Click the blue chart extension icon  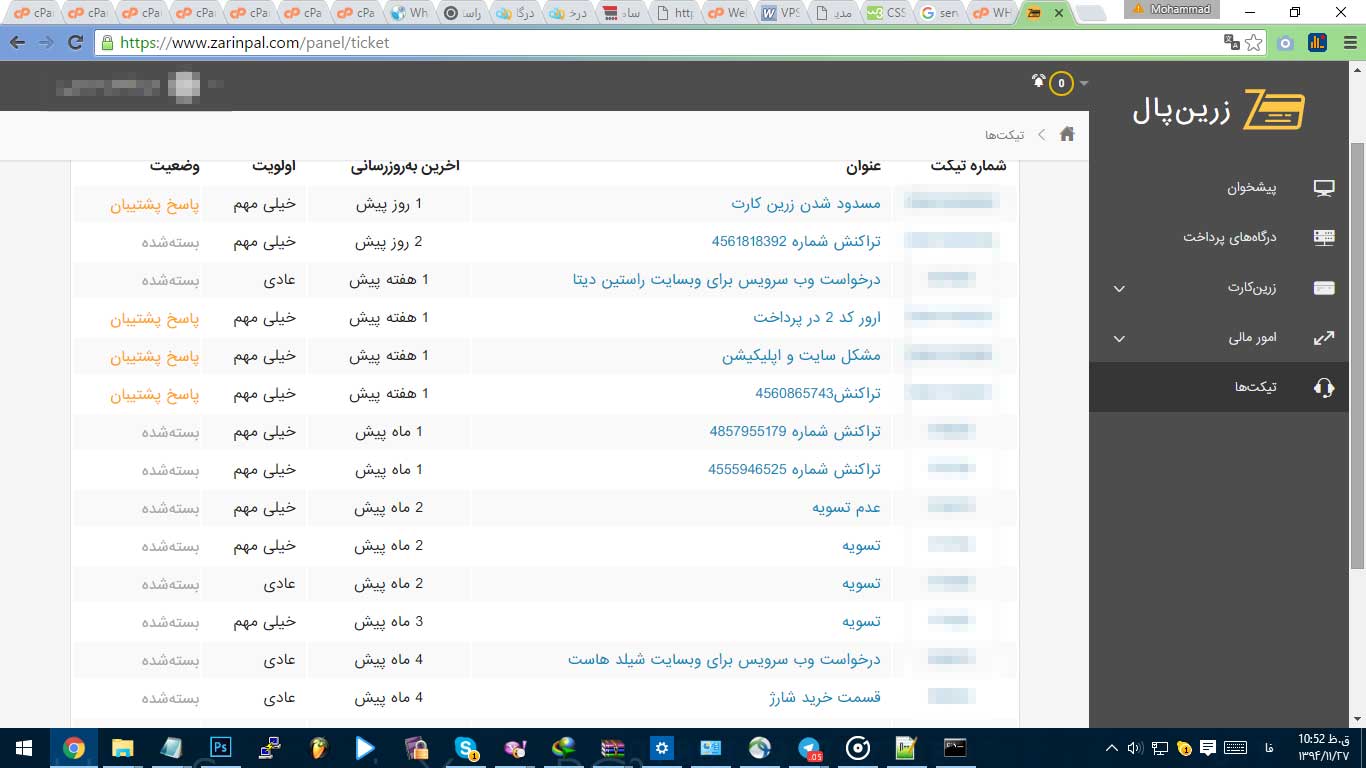1317,43
